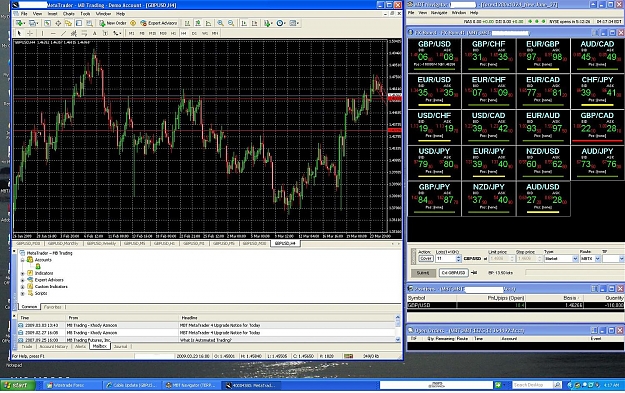The height and width of the screenshot is (393, 625).
Task: Open the indicators list dropdown
Action: click(267, 23)
